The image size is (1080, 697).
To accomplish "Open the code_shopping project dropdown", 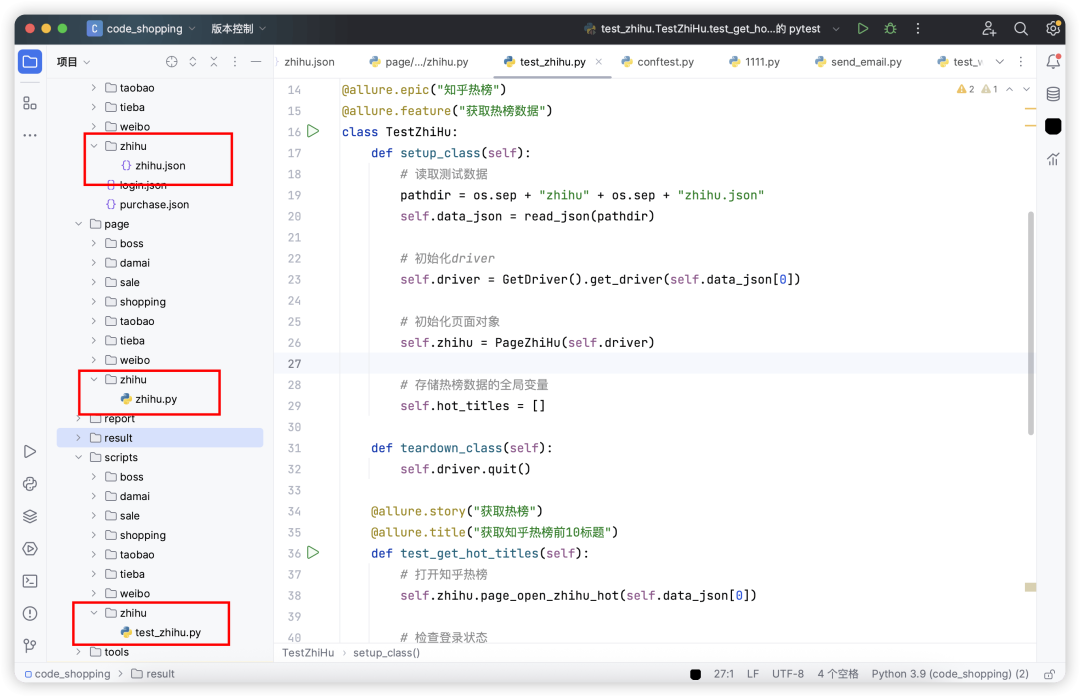I will pos(142,28).
